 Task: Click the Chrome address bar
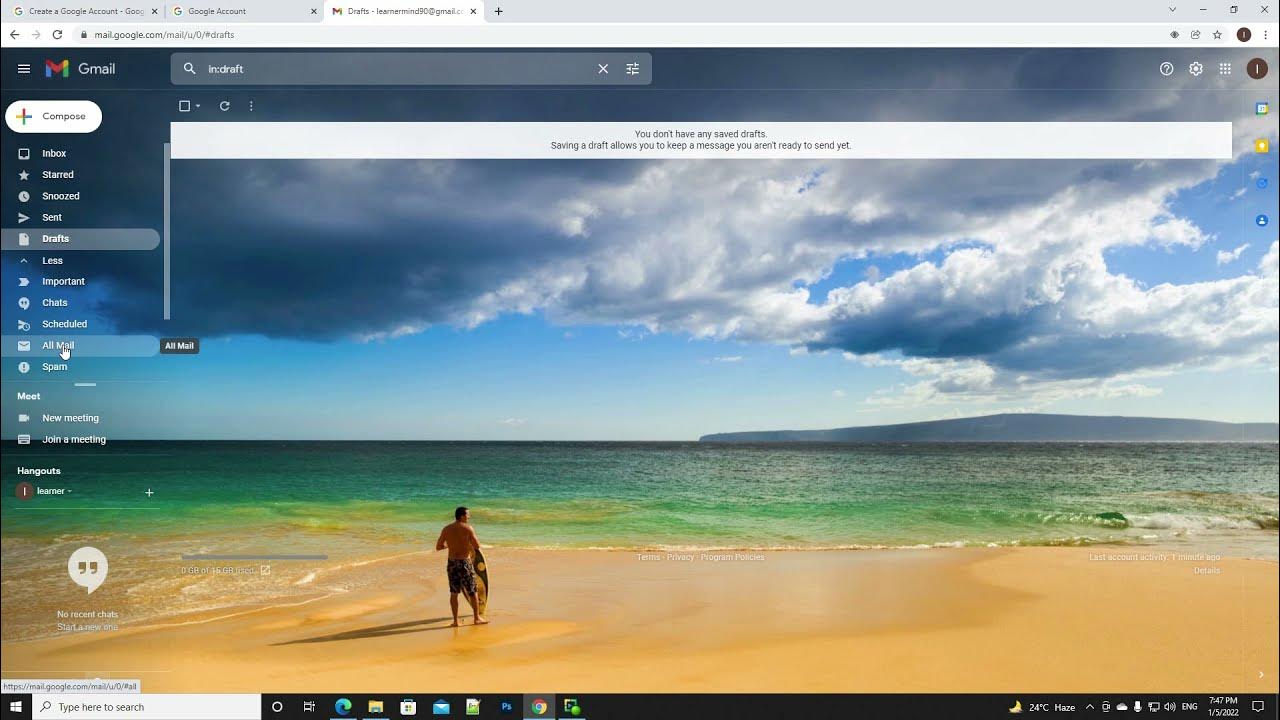pyautogui.click(x=620, y=34)
